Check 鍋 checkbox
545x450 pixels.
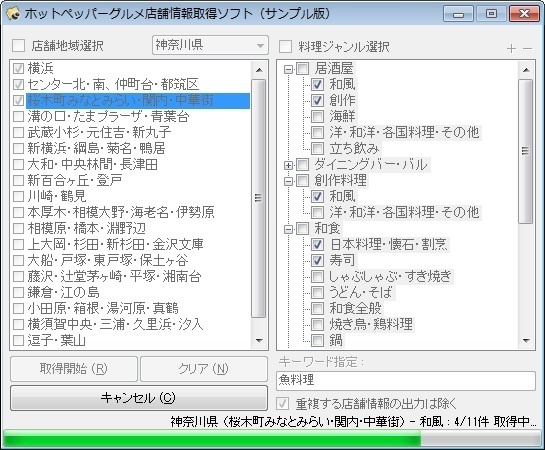click(317, 340)
